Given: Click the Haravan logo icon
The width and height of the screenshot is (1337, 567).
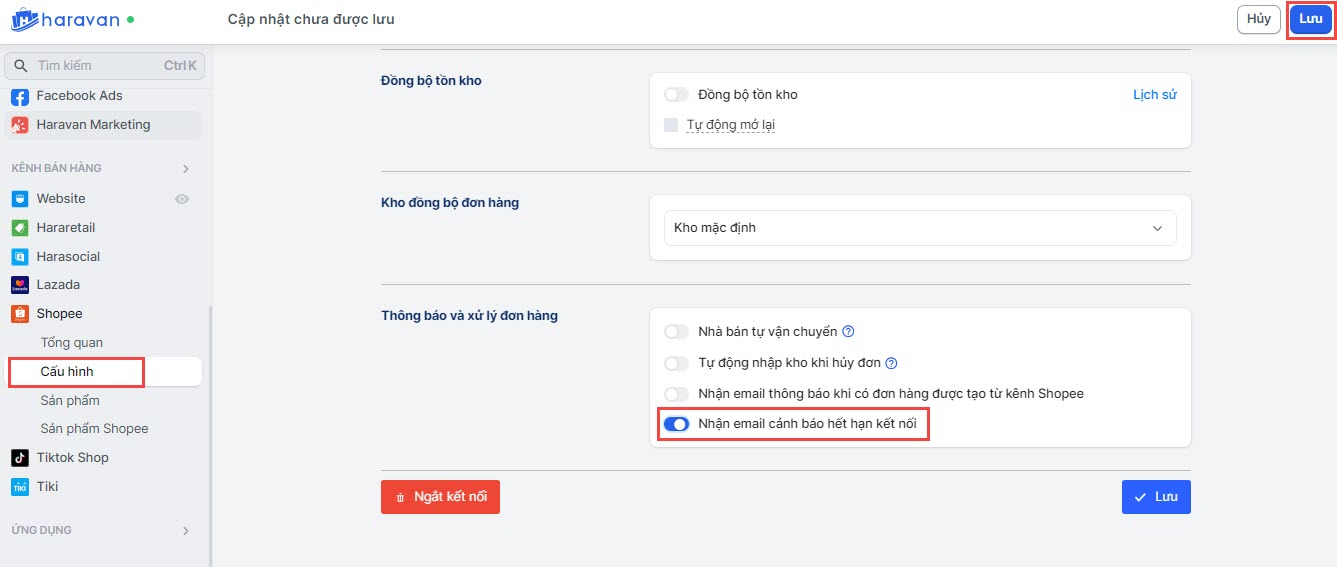Looking at the screenshot, I should point(24,19).
